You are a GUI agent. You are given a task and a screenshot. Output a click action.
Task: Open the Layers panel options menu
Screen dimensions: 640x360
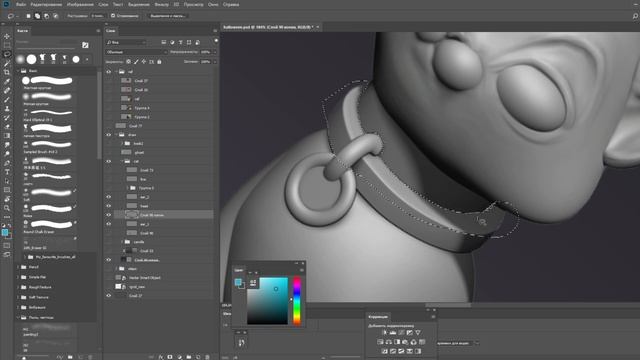pyautogui.click(x=215, y=31)
